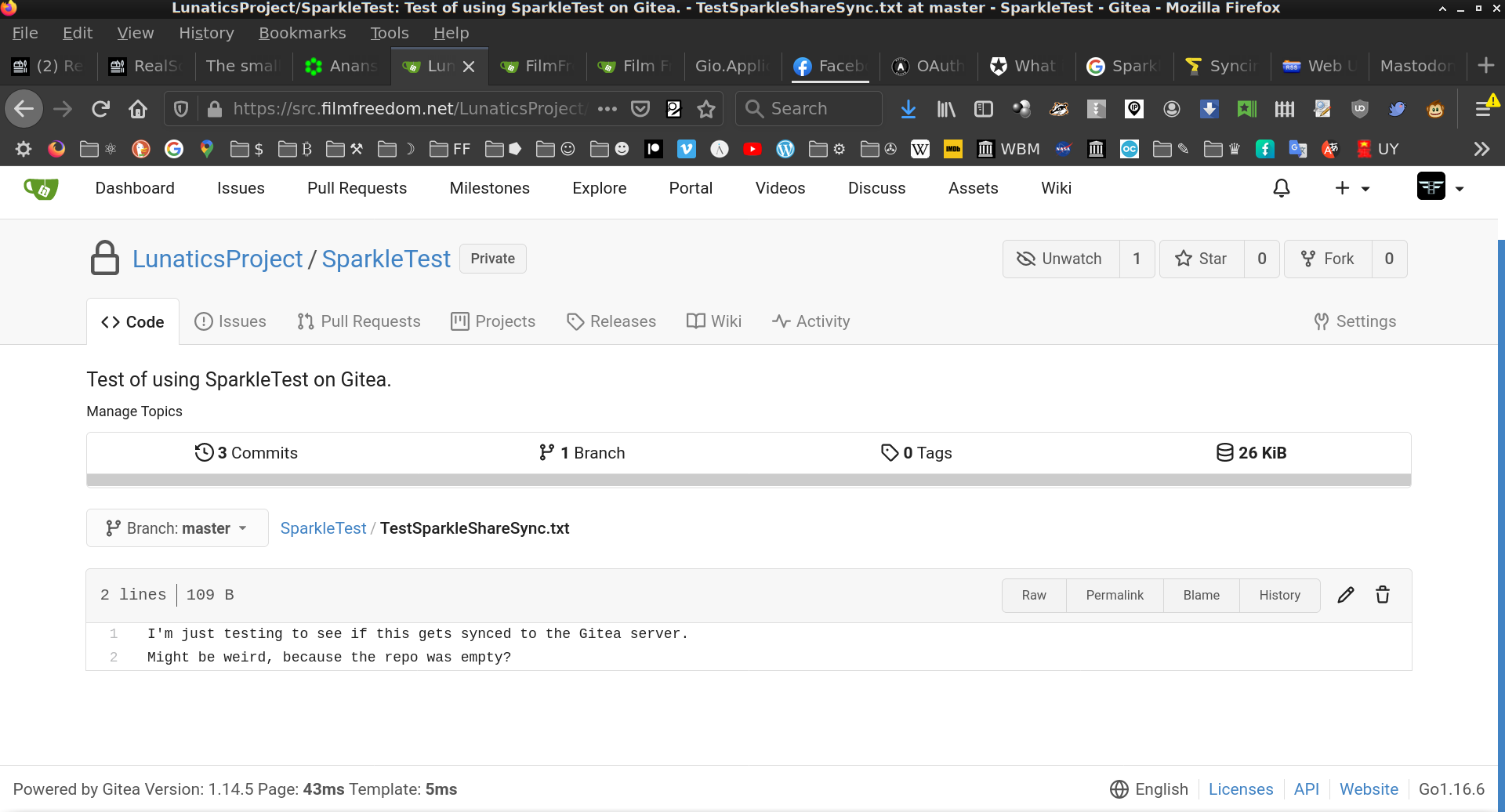Open the LunaticsProject owner link
Viewport: 1505px width, 812px height.
pyautogui.click(x=217, y=259)
